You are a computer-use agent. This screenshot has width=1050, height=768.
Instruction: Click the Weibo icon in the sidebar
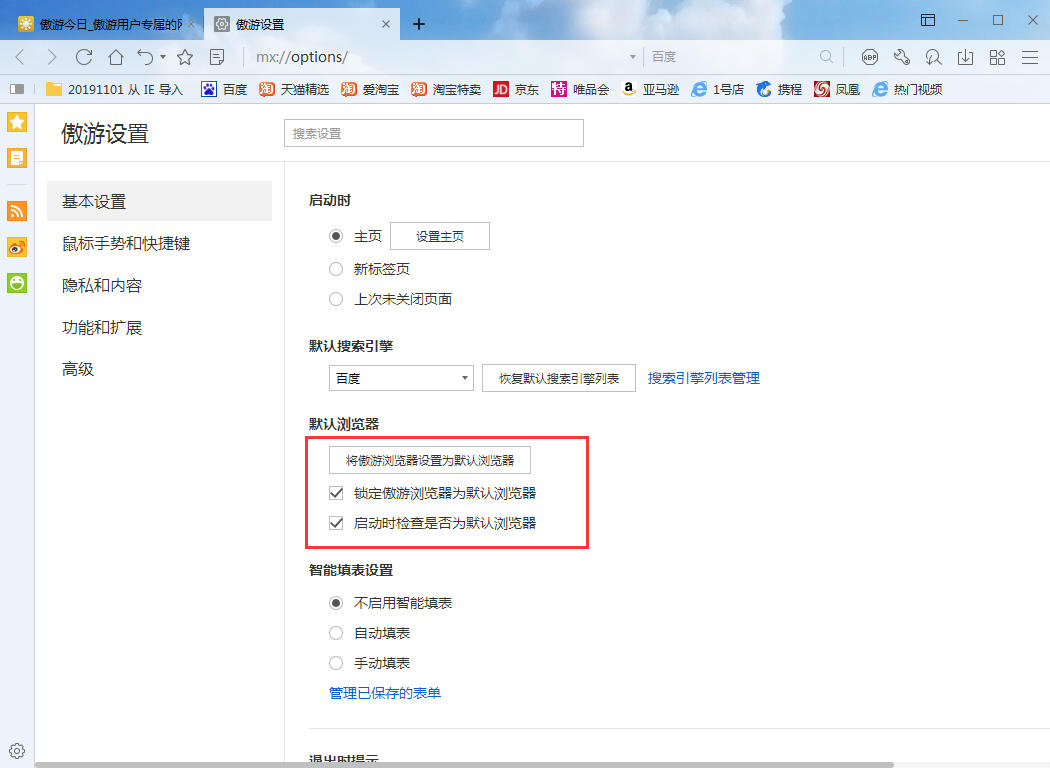(16, 247)
